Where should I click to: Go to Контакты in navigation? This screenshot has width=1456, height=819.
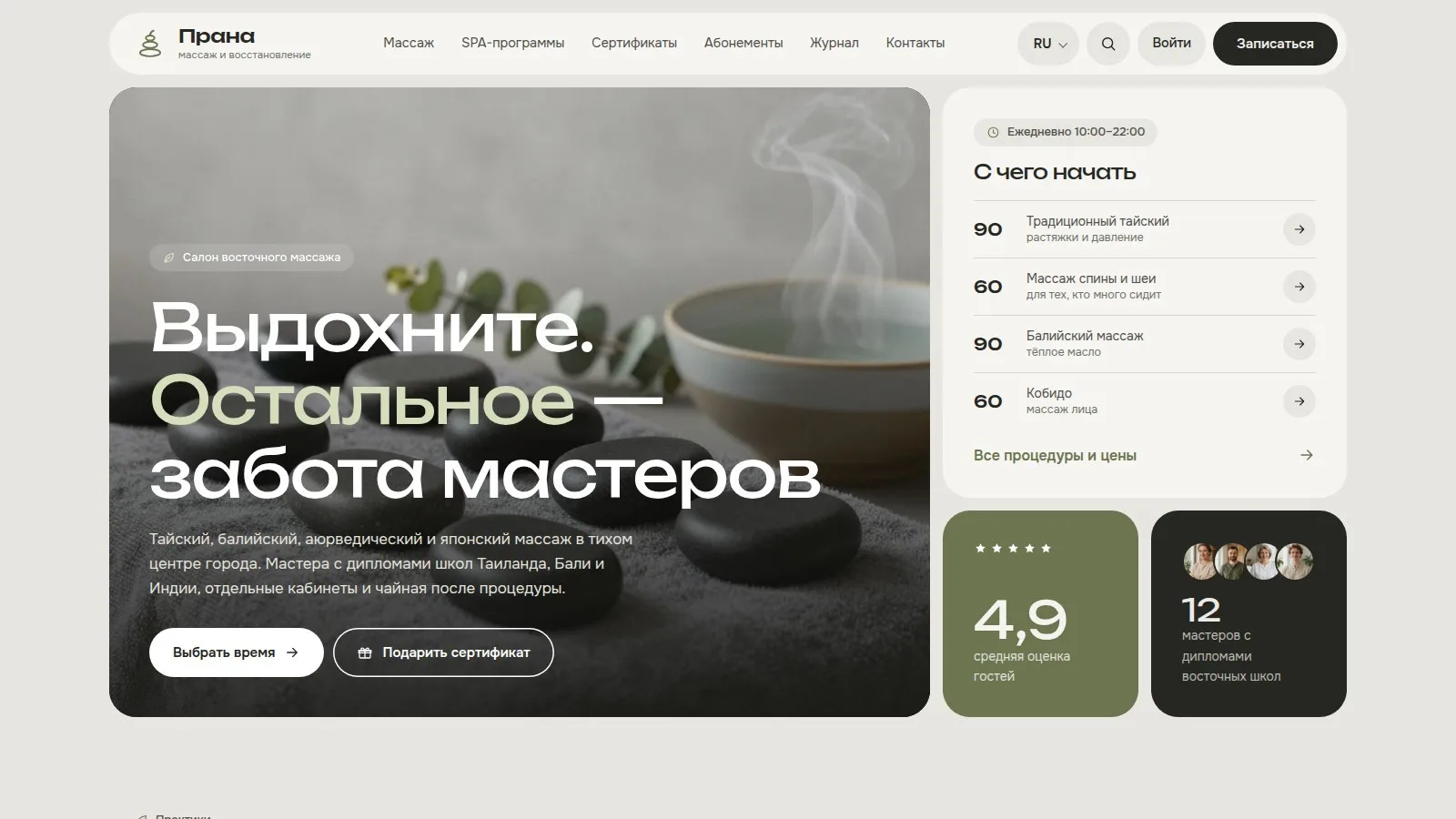915,43
